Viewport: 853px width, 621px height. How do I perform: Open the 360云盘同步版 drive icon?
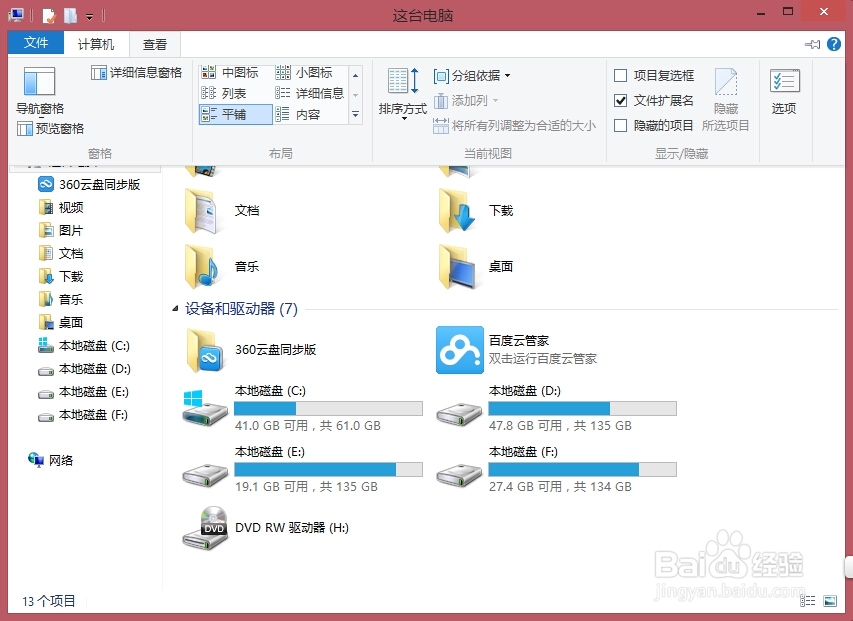(205, 351)
